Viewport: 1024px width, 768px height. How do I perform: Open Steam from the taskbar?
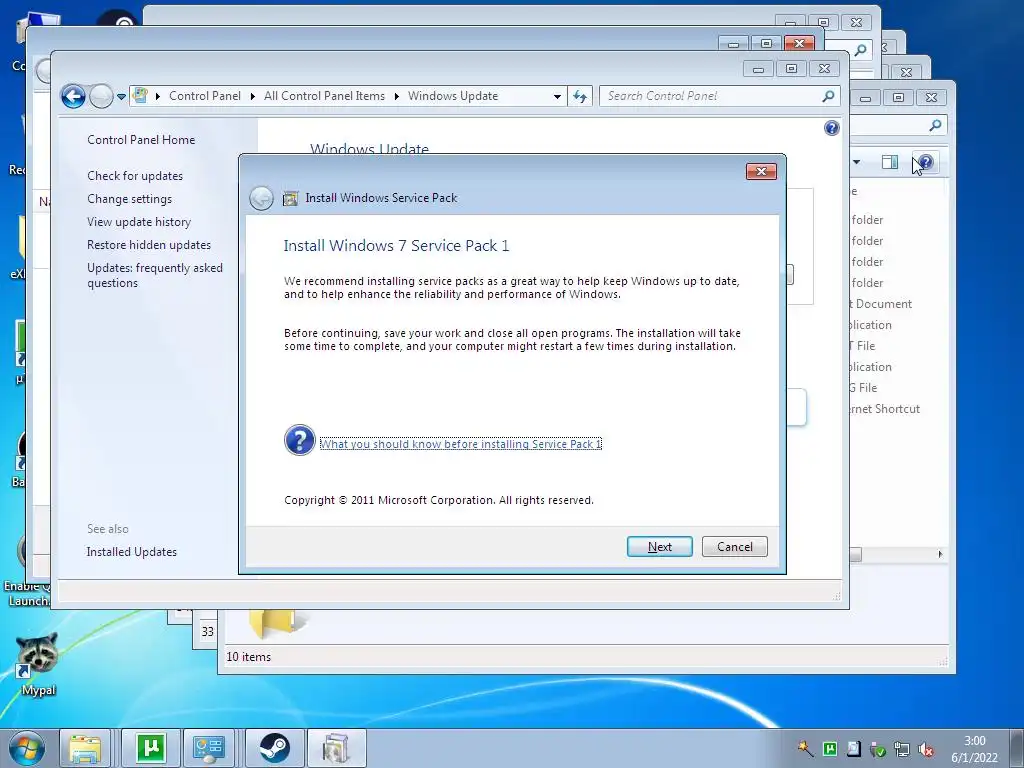pos(274,748)
